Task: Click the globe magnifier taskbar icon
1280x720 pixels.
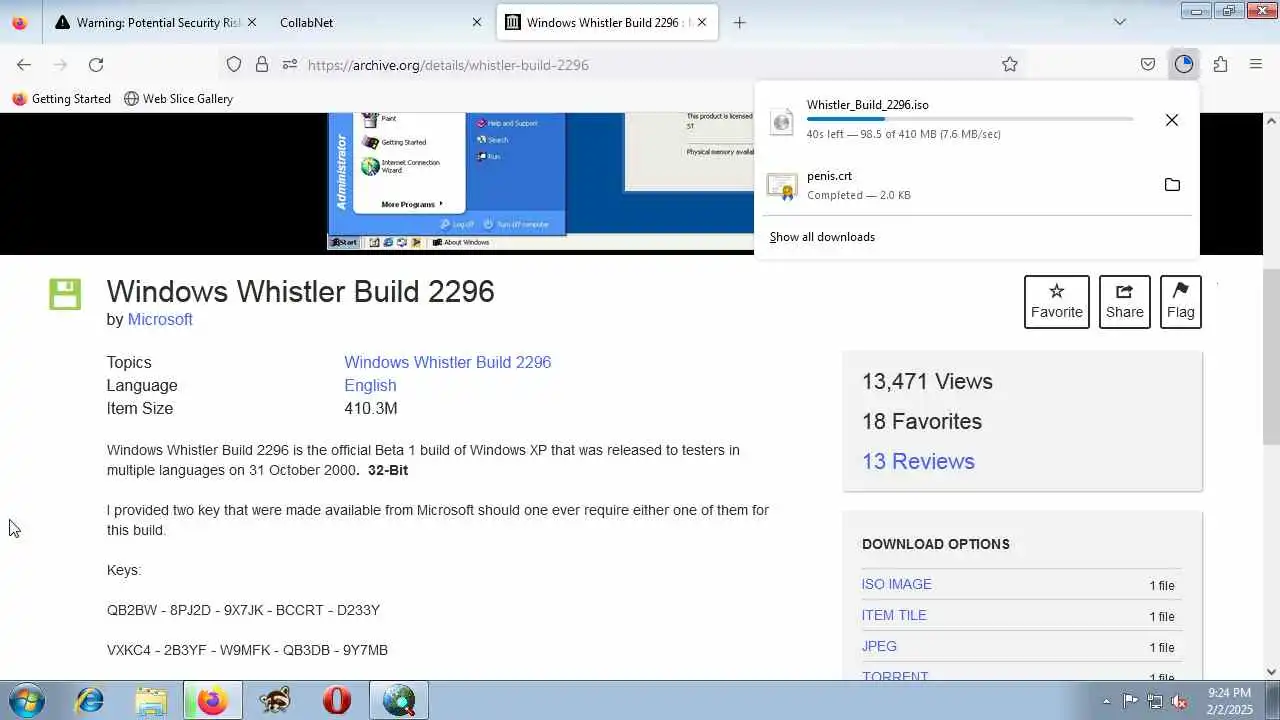Action: click(x=398, y=701)
